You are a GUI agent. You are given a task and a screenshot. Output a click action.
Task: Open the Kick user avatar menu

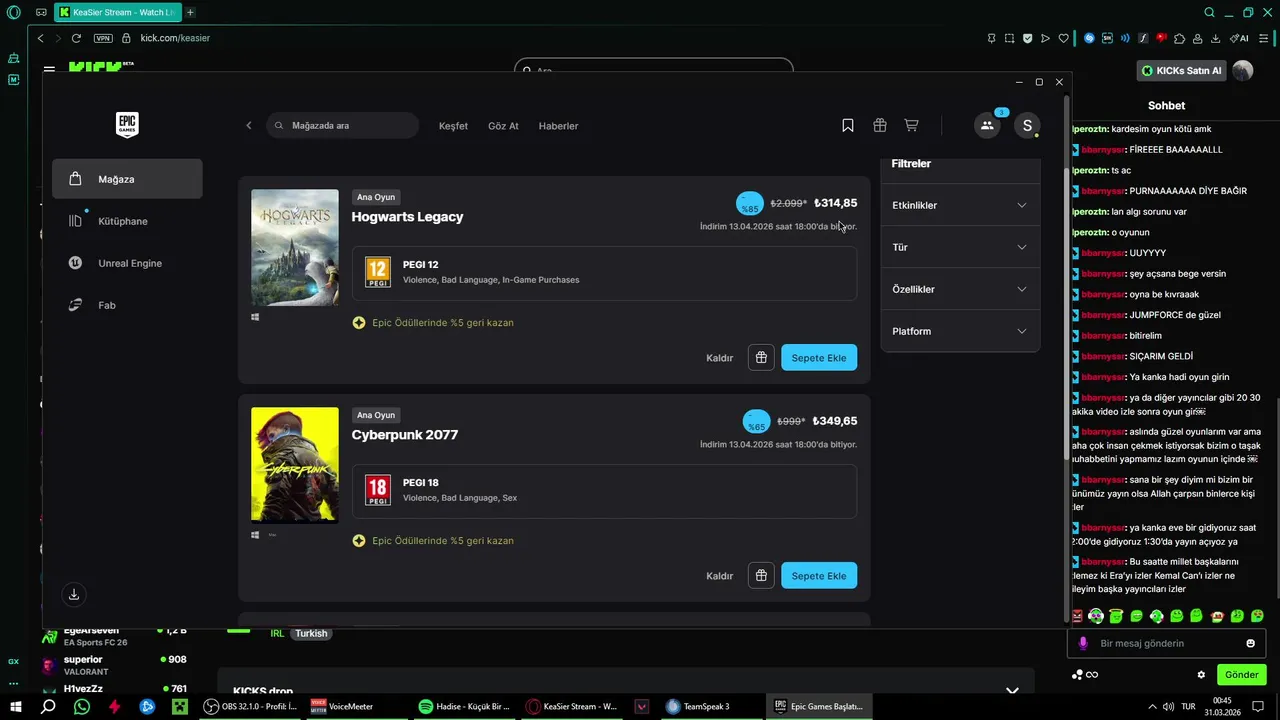pos(1242,70)
